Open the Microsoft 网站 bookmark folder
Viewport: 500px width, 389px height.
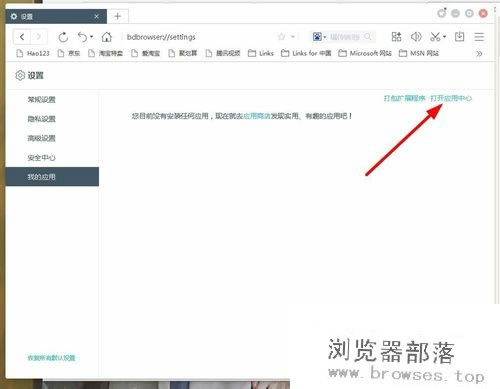365,53
